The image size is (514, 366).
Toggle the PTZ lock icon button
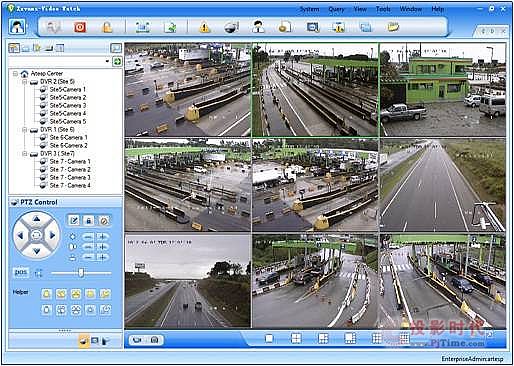point(89,220)
